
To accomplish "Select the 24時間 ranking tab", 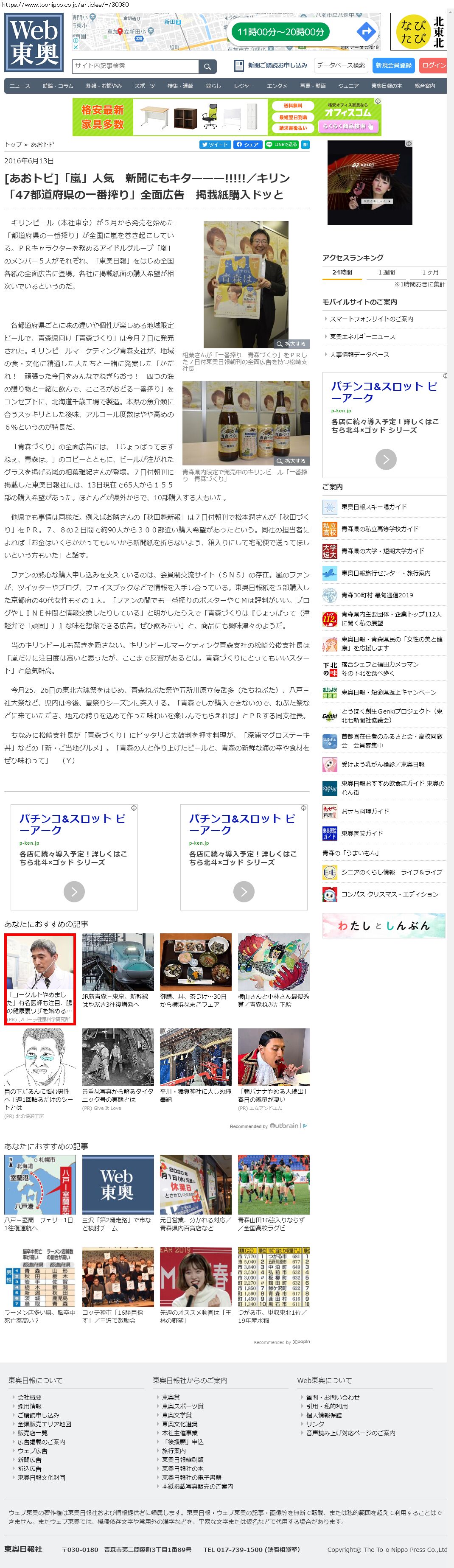I will click(x=342, y=272).
